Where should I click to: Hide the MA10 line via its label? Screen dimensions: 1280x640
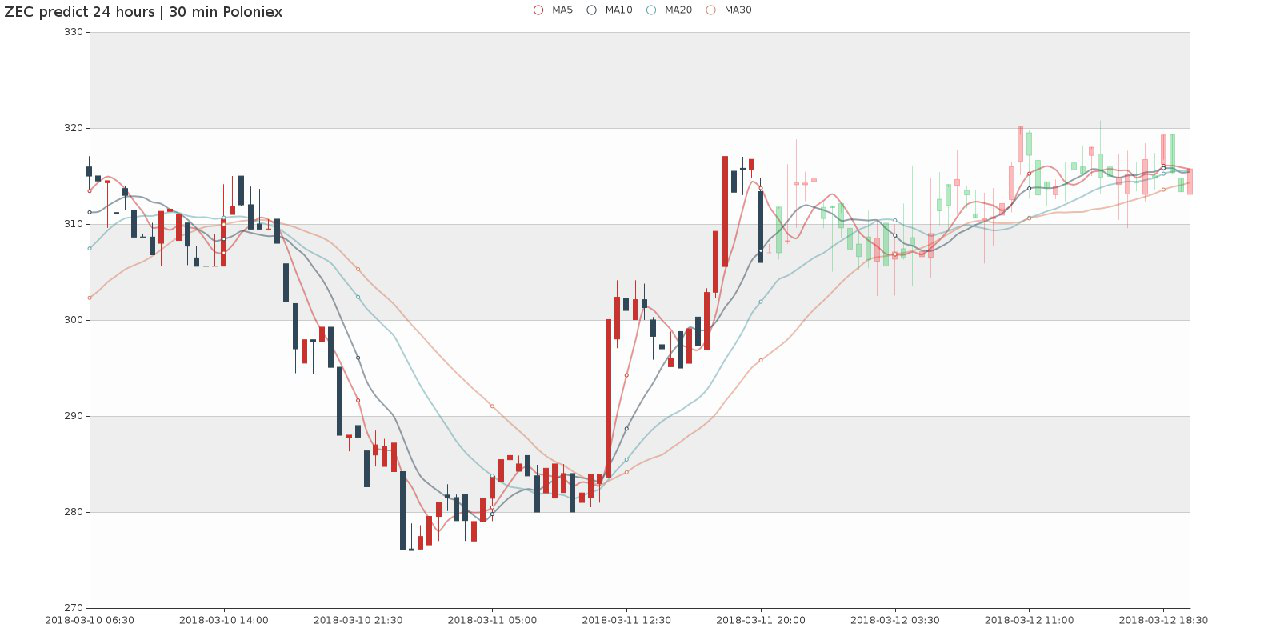pos(617,10)
